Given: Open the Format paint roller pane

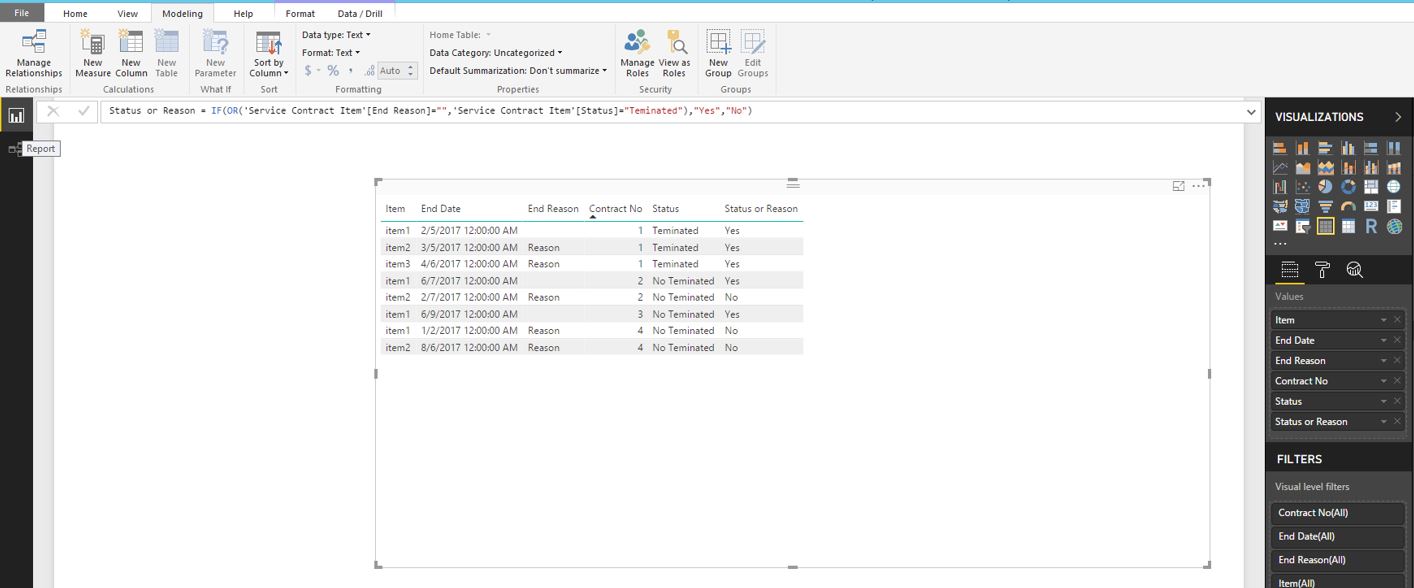Looking at the screenshot, I should click(1322, 270).
